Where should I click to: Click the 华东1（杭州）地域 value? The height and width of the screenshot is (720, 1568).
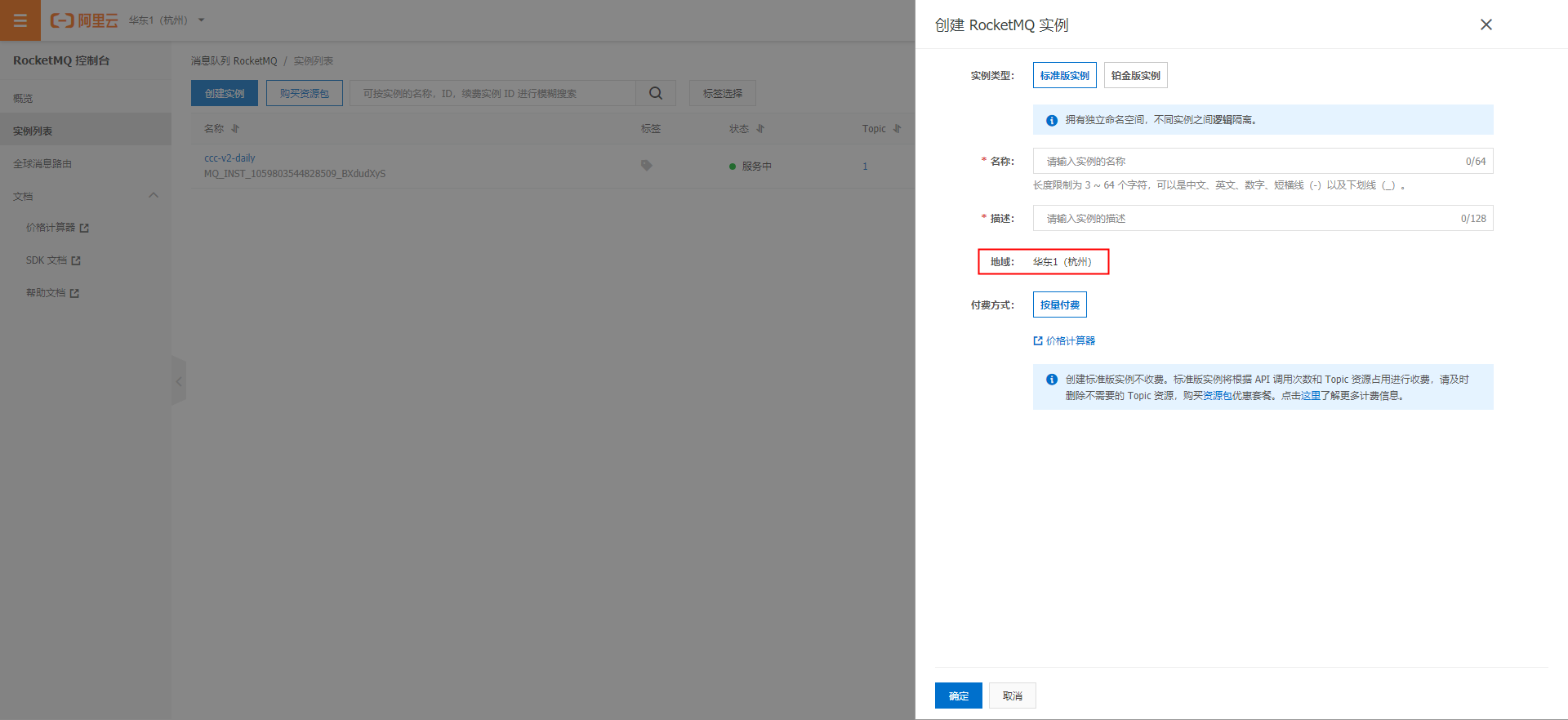pyautogui.click(x=1062, y=262)
